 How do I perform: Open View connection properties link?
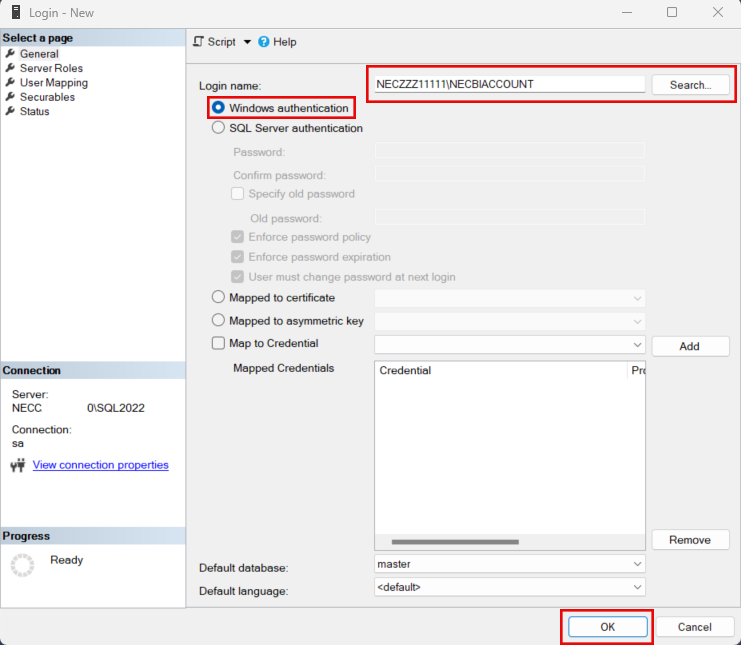click(x=100, y=465)
